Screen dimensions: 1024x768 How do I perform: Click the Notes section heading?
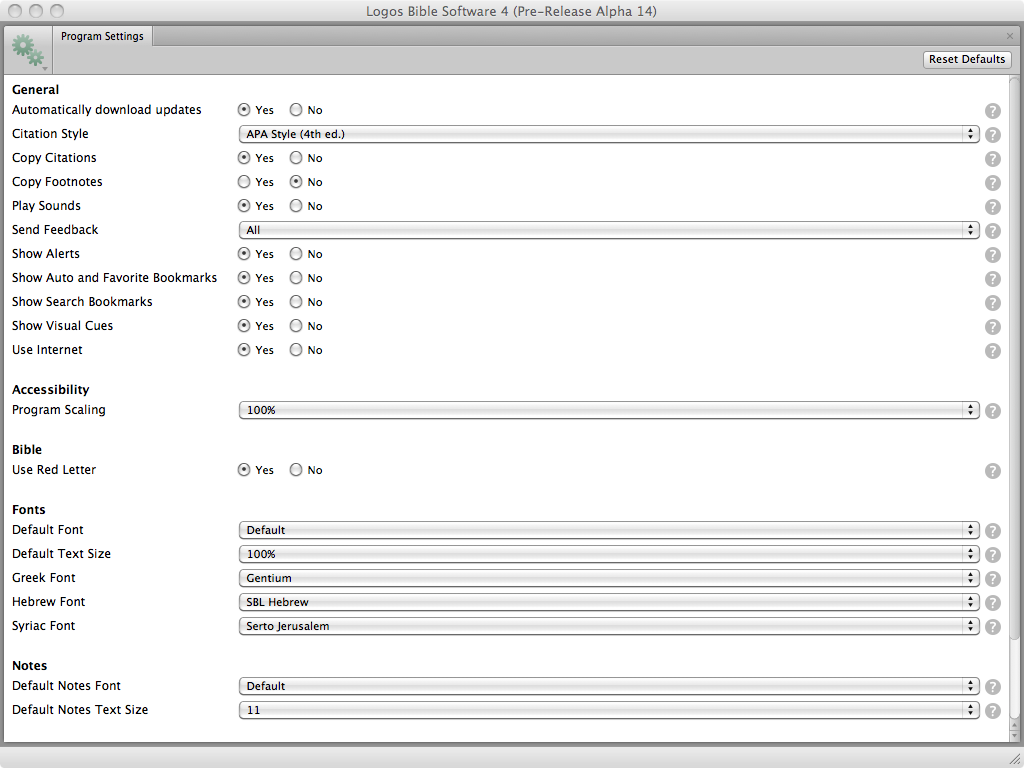pos(29,666)
